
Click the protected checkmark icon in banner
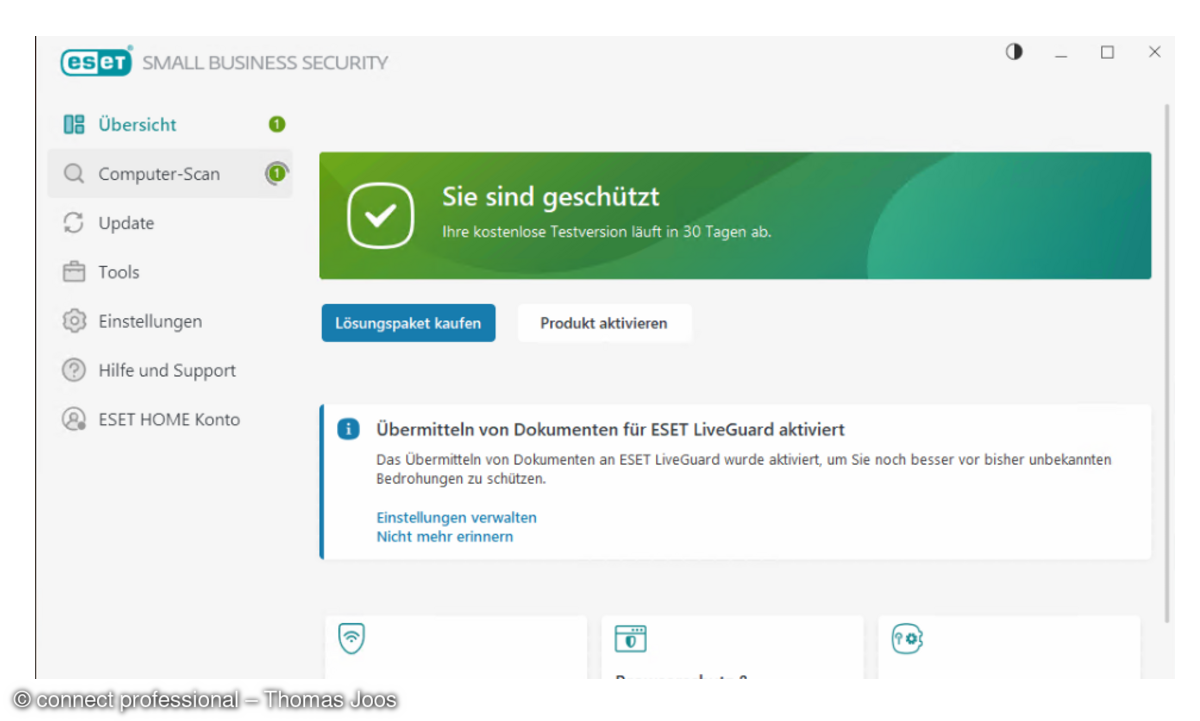[x=380, y=216]
